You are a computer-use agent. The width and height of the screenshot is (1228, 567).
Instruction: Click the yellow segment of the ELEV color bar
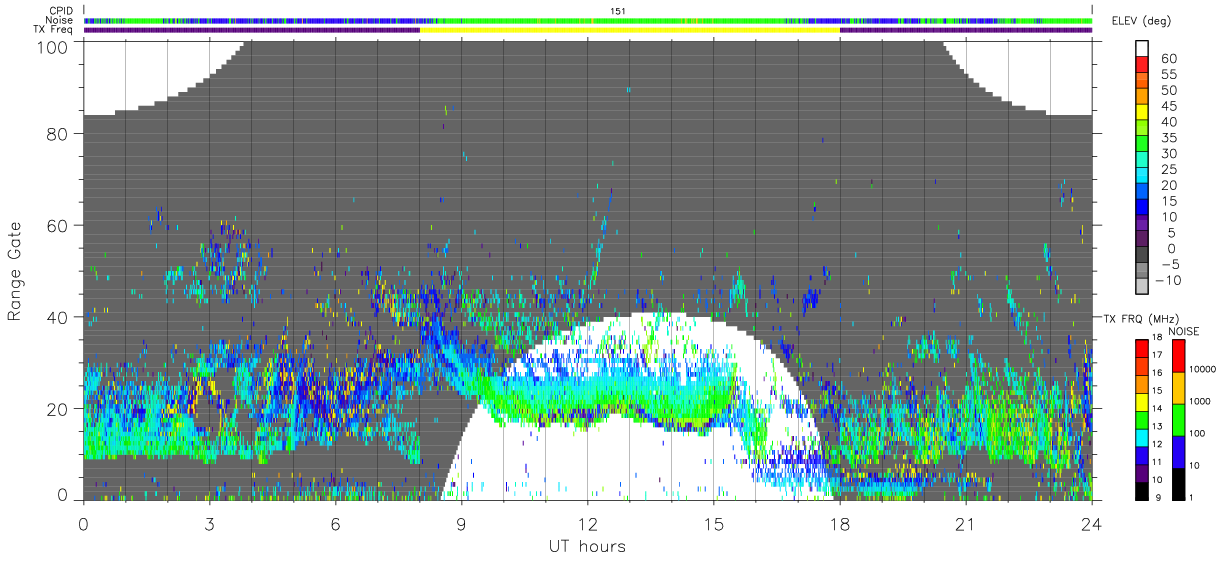click(1141, 113)
